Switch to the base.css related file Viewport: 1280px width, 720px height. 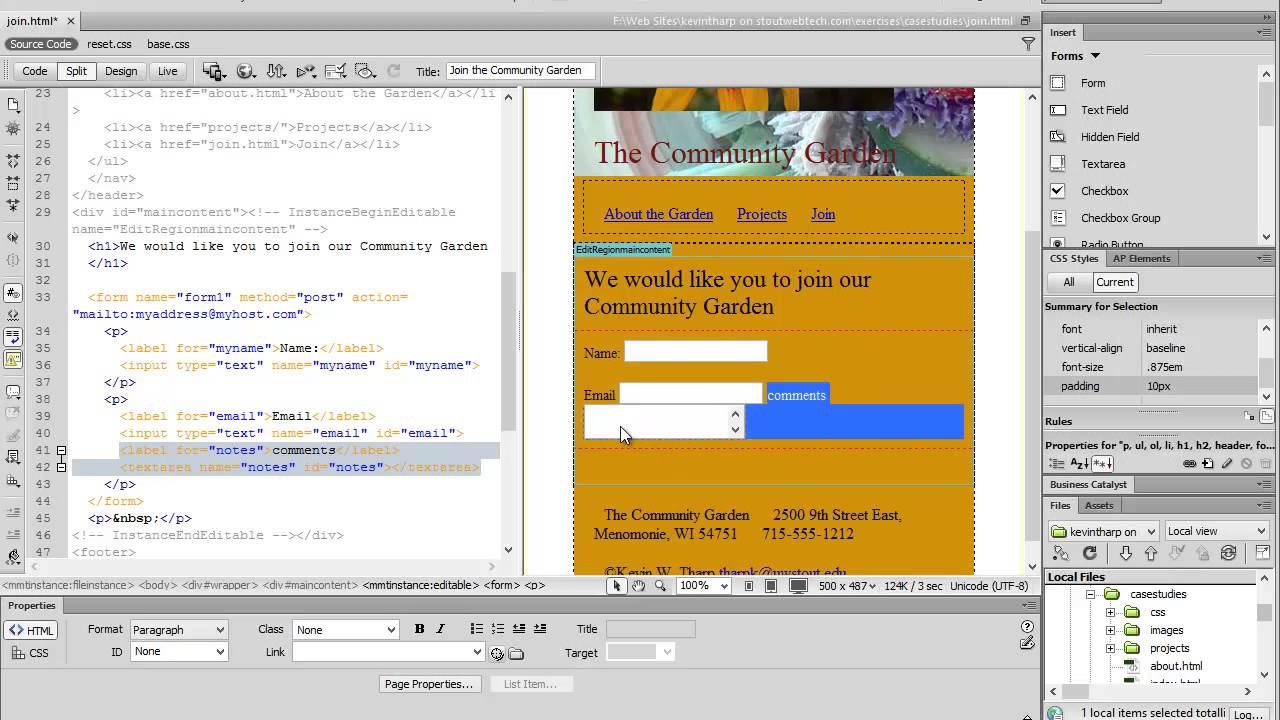[x=168, y=44]
